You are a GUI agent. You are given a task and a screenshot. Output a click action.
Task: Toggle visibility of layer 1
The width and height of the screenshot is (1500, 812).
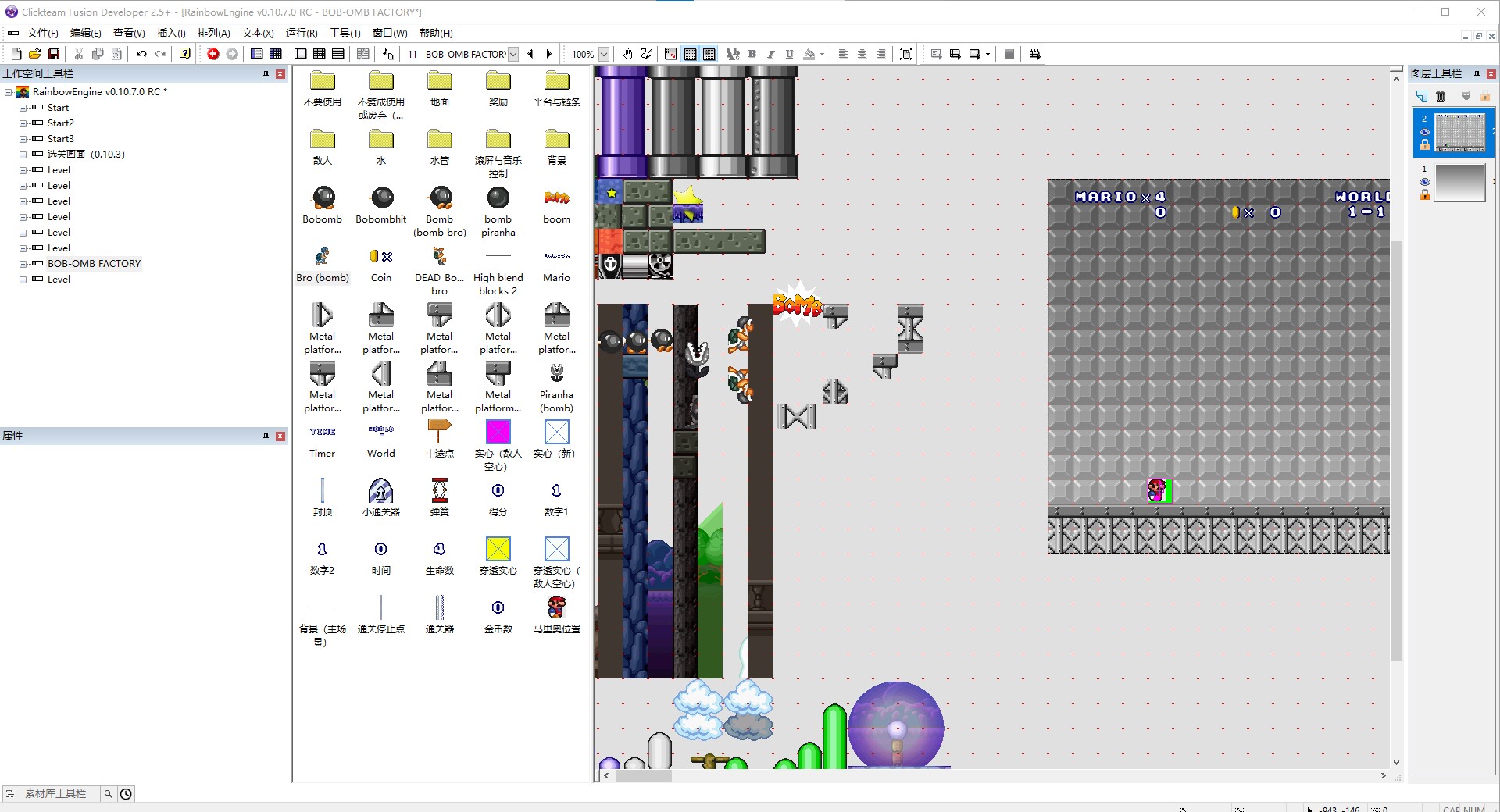pos(1425,182)
